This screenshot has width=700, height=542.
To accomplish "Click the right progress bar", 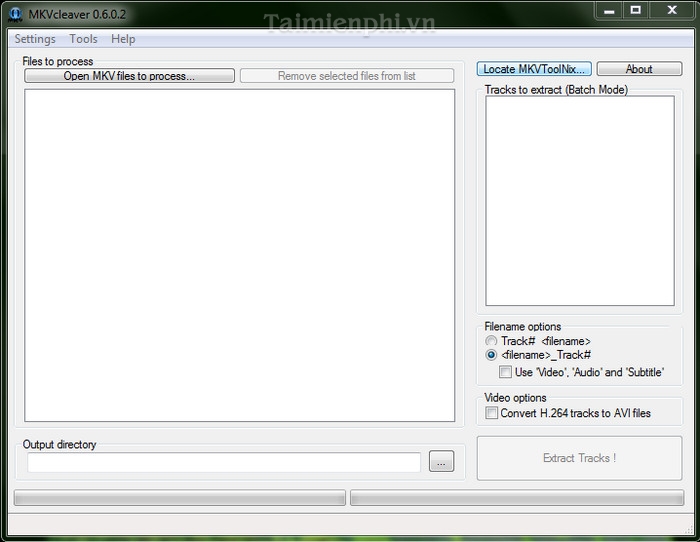I will [516, 498].
